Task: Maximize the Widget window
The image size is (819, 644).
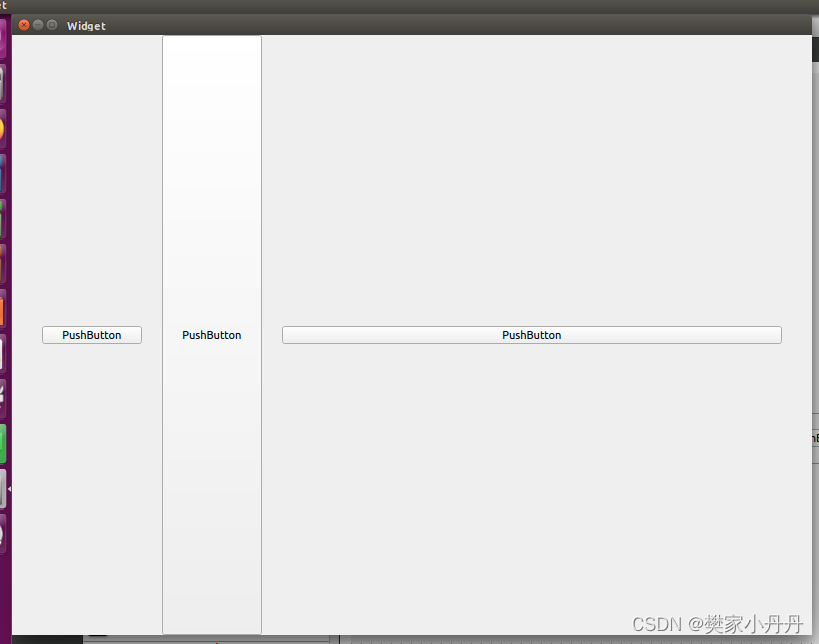Action: point(51,25)
